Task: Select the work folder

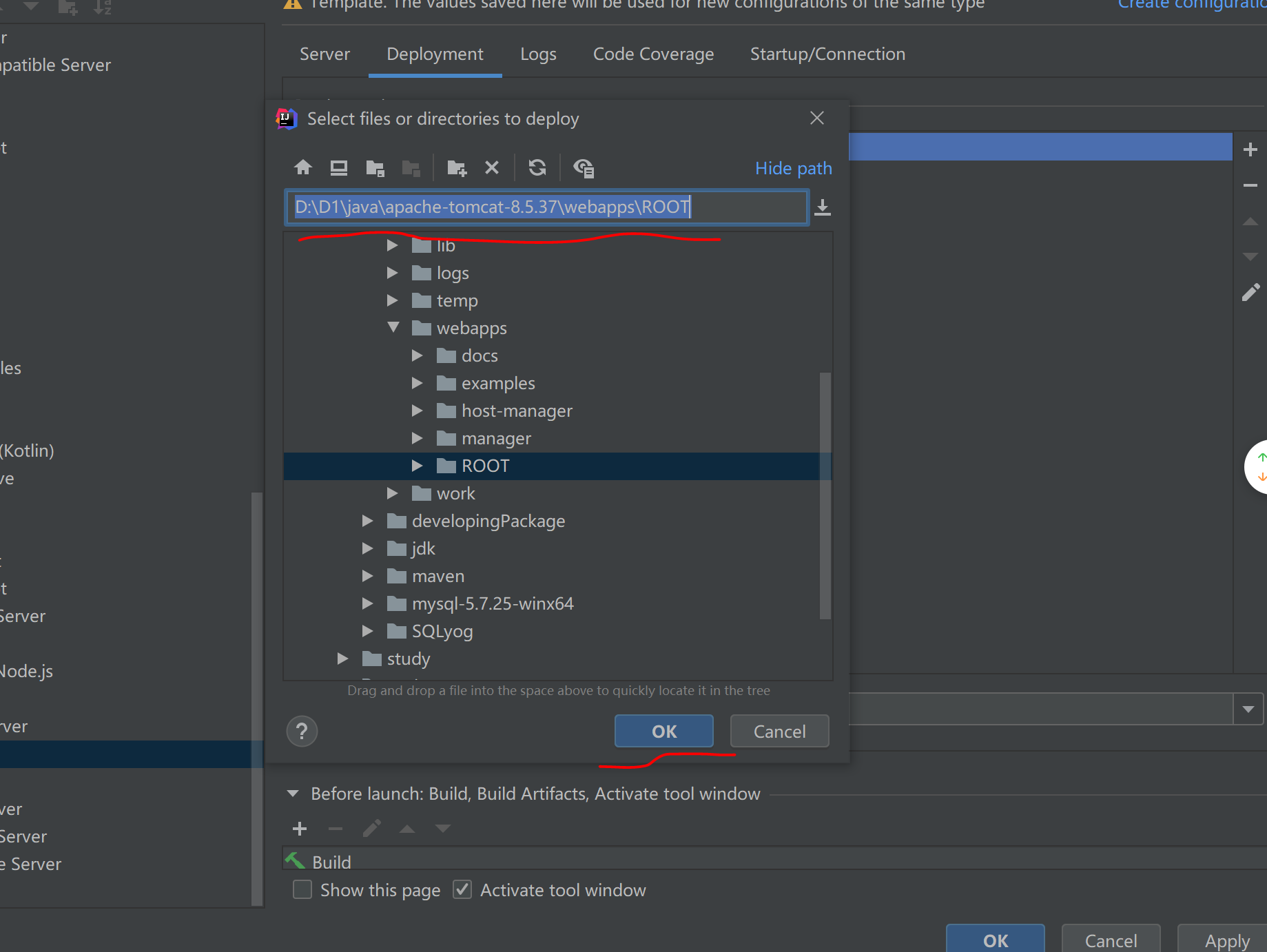Action: coord(455,493)
